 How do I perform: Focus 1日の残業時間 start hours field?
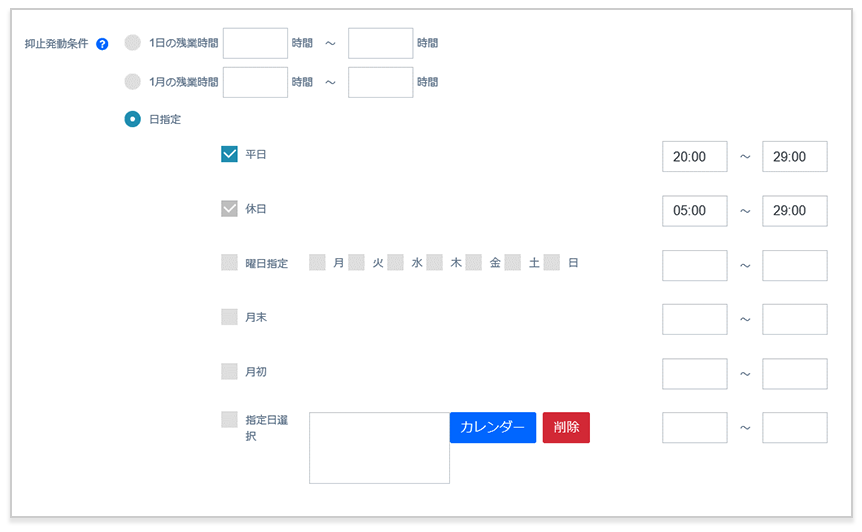coord(255,43)
